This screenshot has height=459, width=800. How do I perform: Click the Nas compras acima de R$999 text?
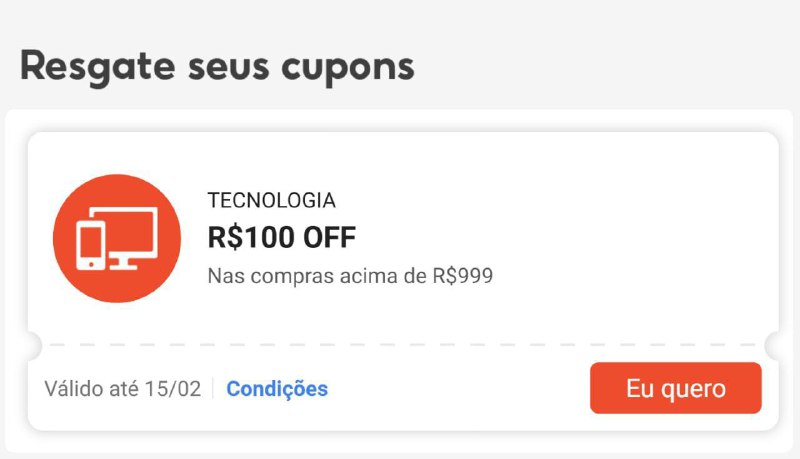(x=350, y=275)
